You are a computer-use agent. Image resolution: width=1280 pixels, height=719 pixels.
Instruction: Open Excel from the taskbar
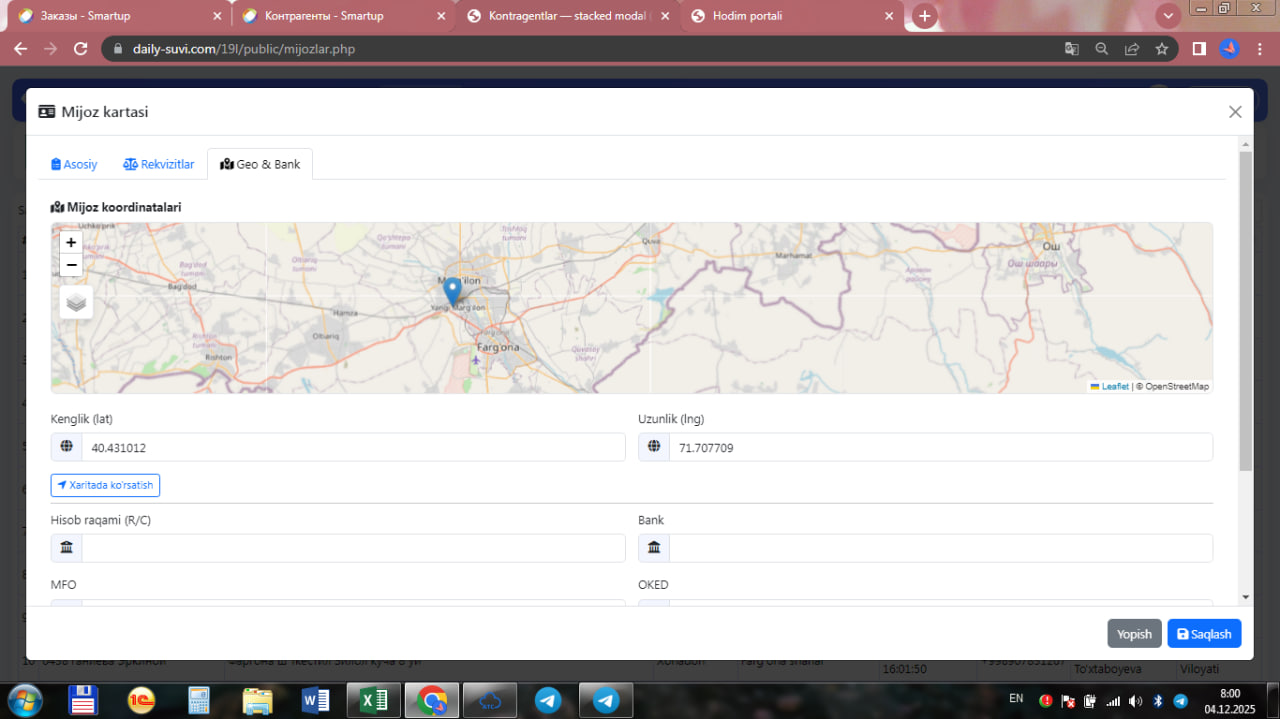point(374,700)
